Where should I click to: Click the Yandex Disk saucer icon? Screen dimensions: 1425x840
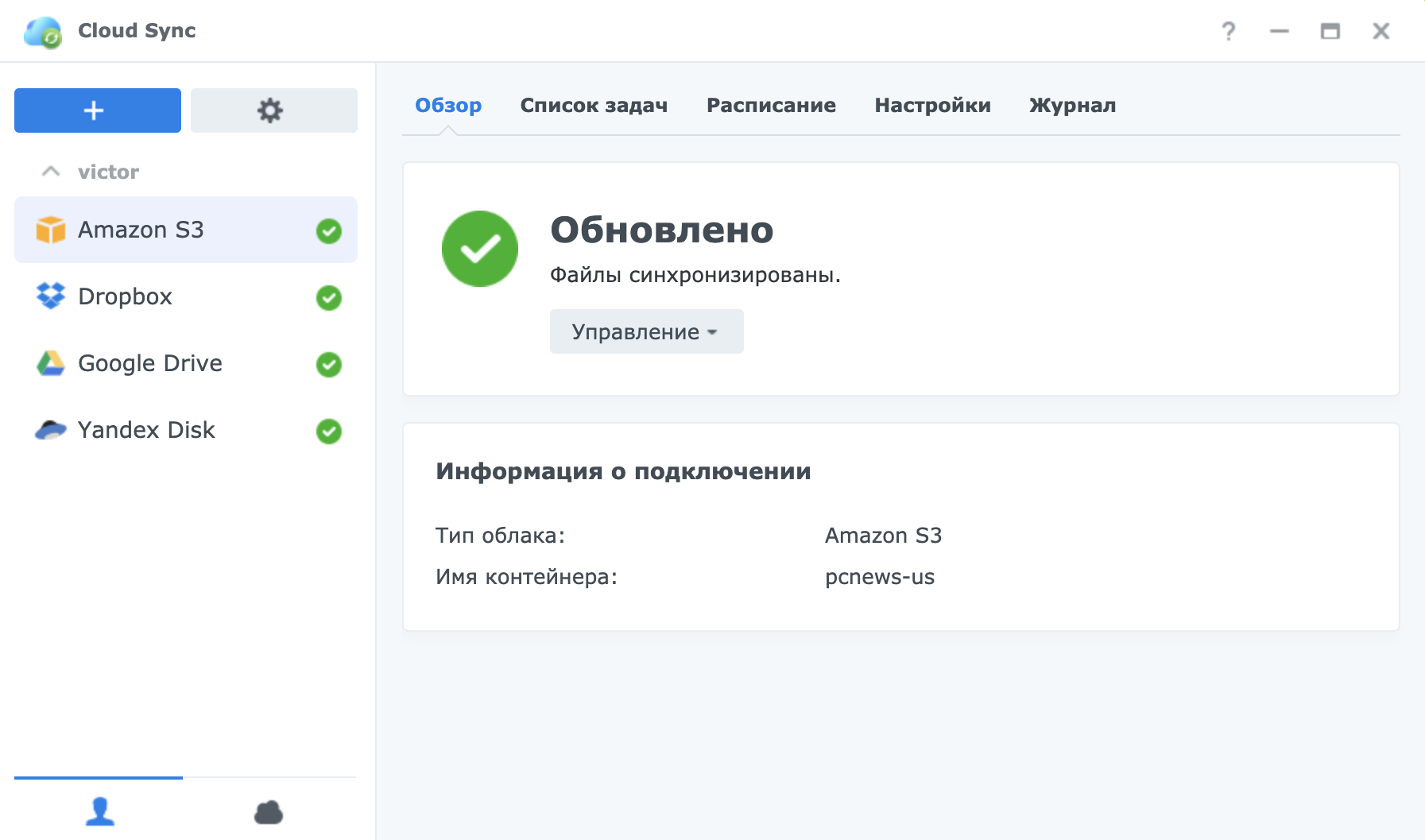tap(51, 430)
